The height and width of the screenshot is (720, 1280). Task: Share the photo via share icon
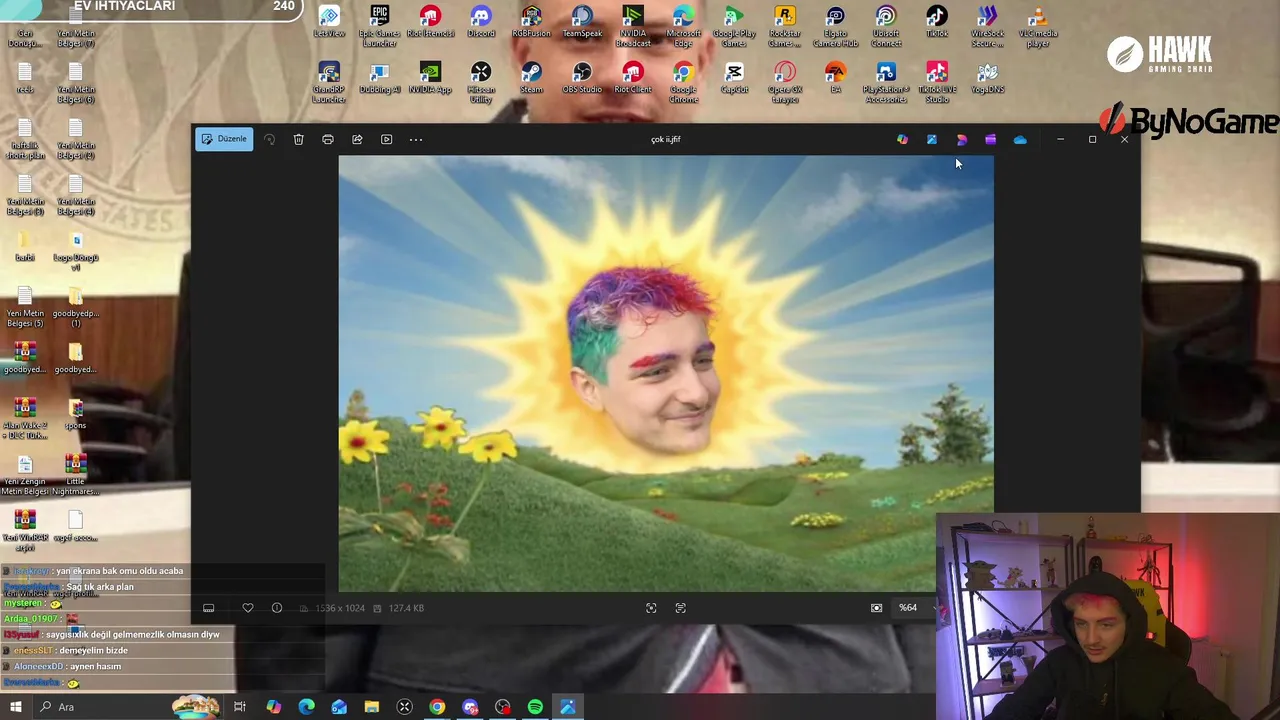coord(357,139)
